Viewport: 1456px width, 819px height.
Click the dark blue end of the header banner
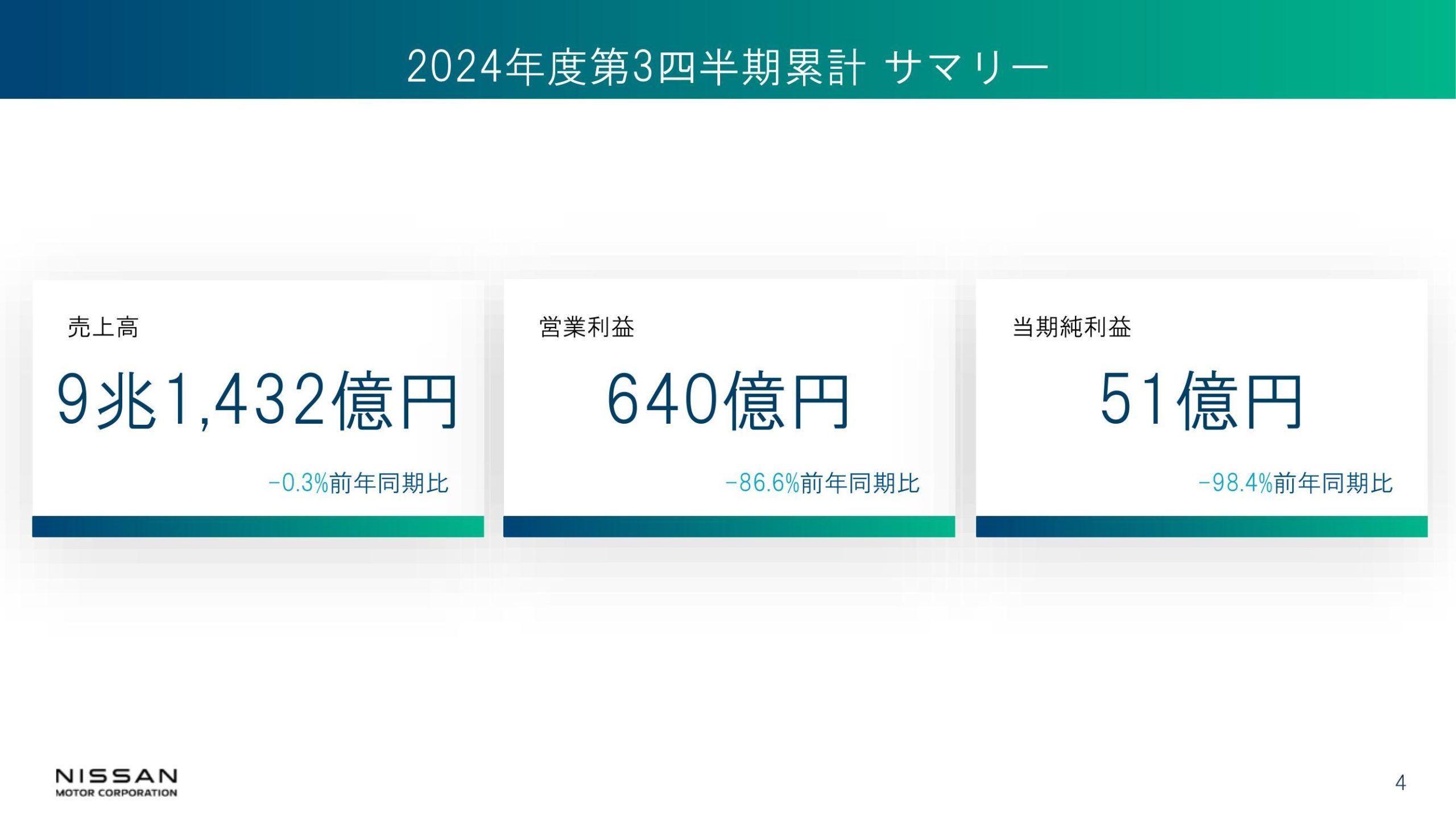coord(45,49)
